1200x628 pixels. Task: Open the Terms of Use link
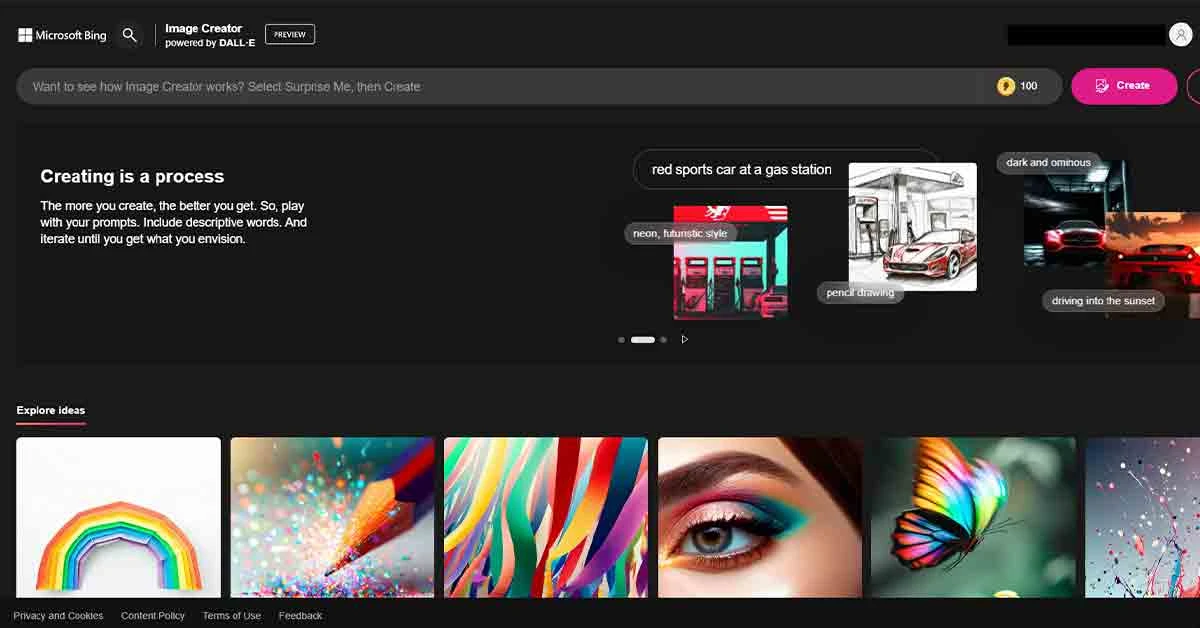click(232, 616)
